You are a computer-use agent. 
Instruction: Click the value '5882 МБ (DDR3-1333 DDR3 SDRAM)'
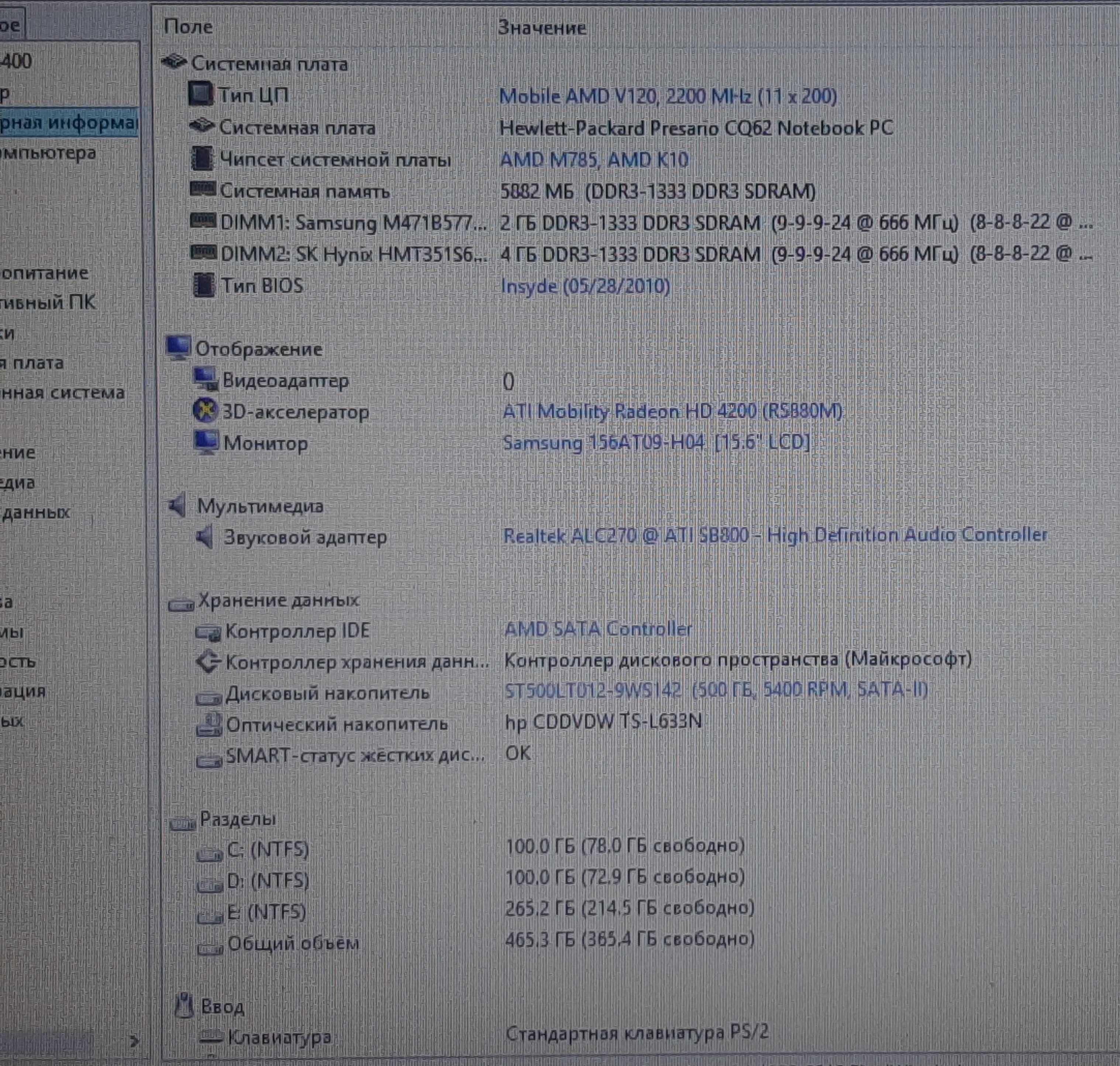pyautogui.click(x=658, y=192)
